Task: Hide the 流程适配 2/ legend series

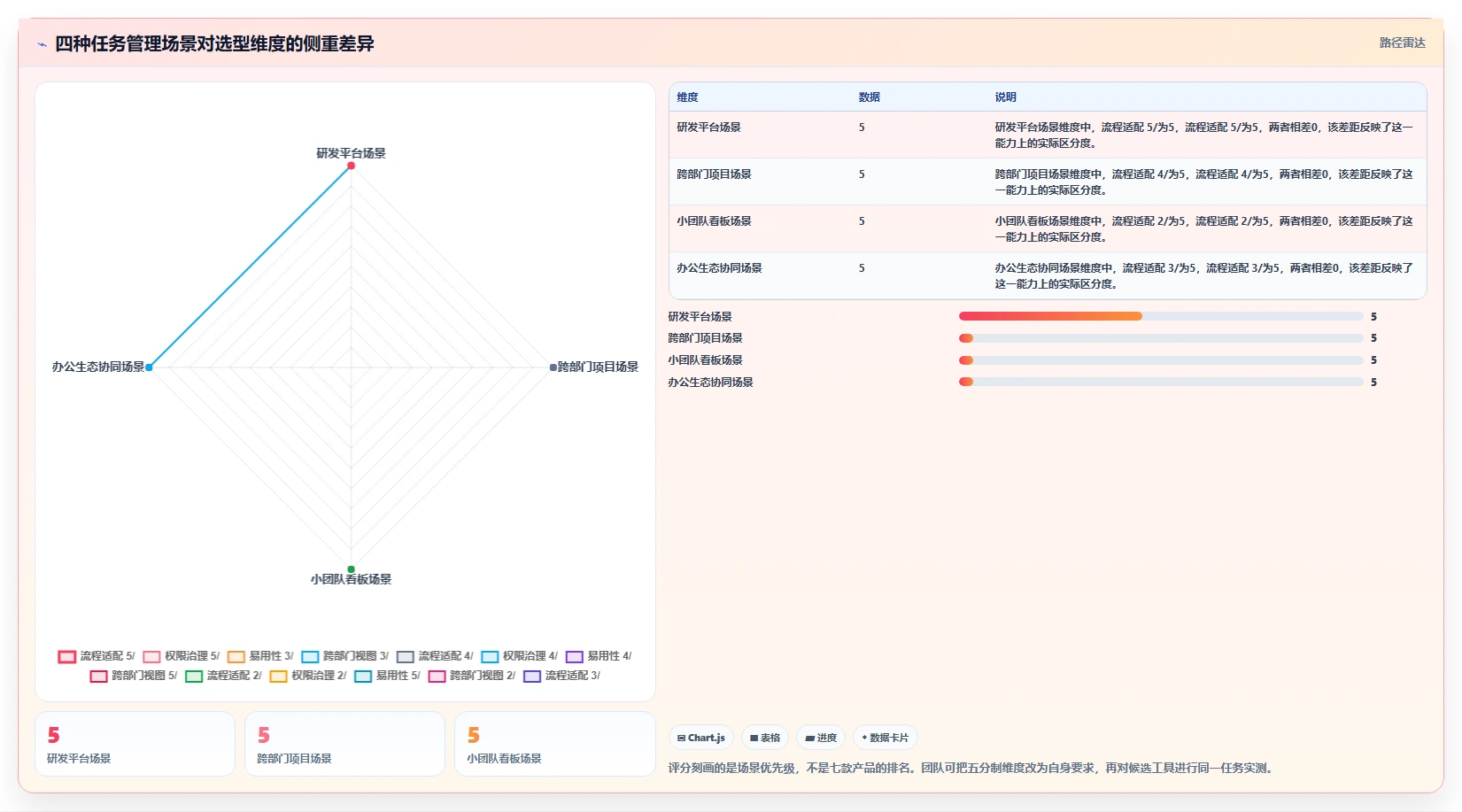Action: (223, 676)
